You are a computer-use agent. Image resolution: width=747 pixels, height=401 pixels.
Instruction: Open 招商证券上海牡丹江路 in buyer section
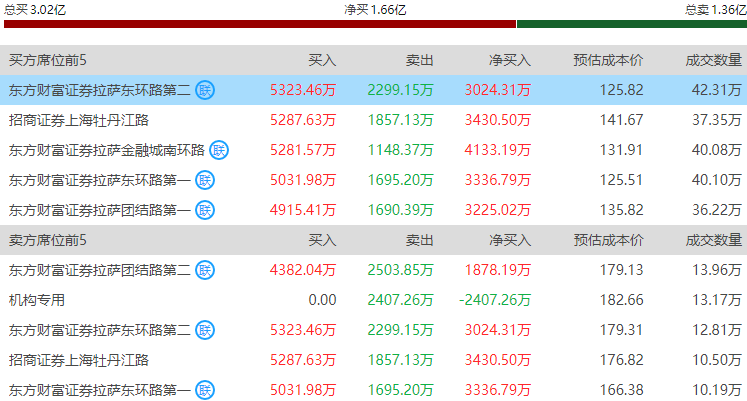tap(79, 120)
